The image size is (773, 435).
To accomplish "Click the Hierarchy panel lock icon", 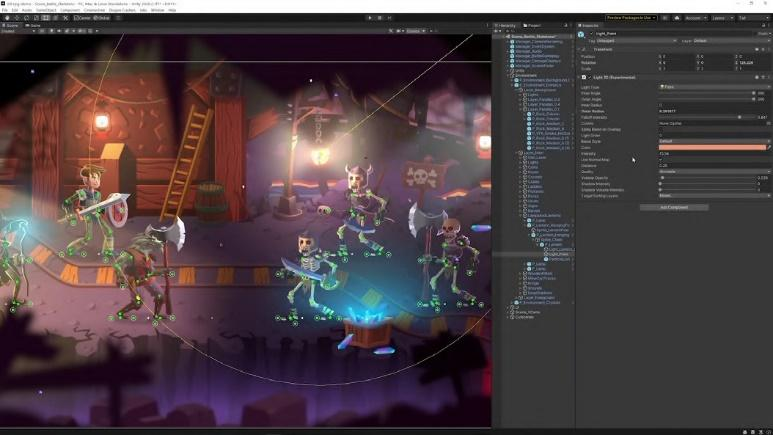I will click(x=565, y=25).
